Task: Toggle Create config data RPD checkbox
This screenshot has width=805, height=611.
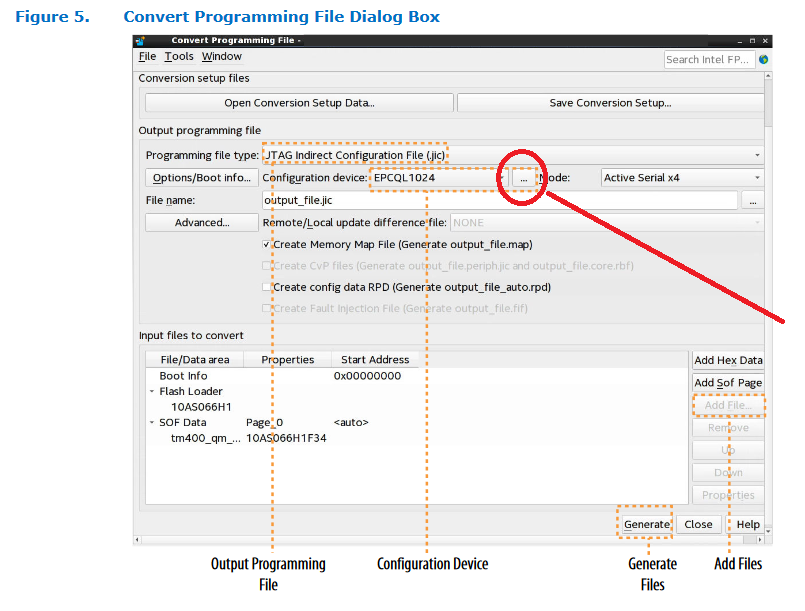Action: coord(266,287)
